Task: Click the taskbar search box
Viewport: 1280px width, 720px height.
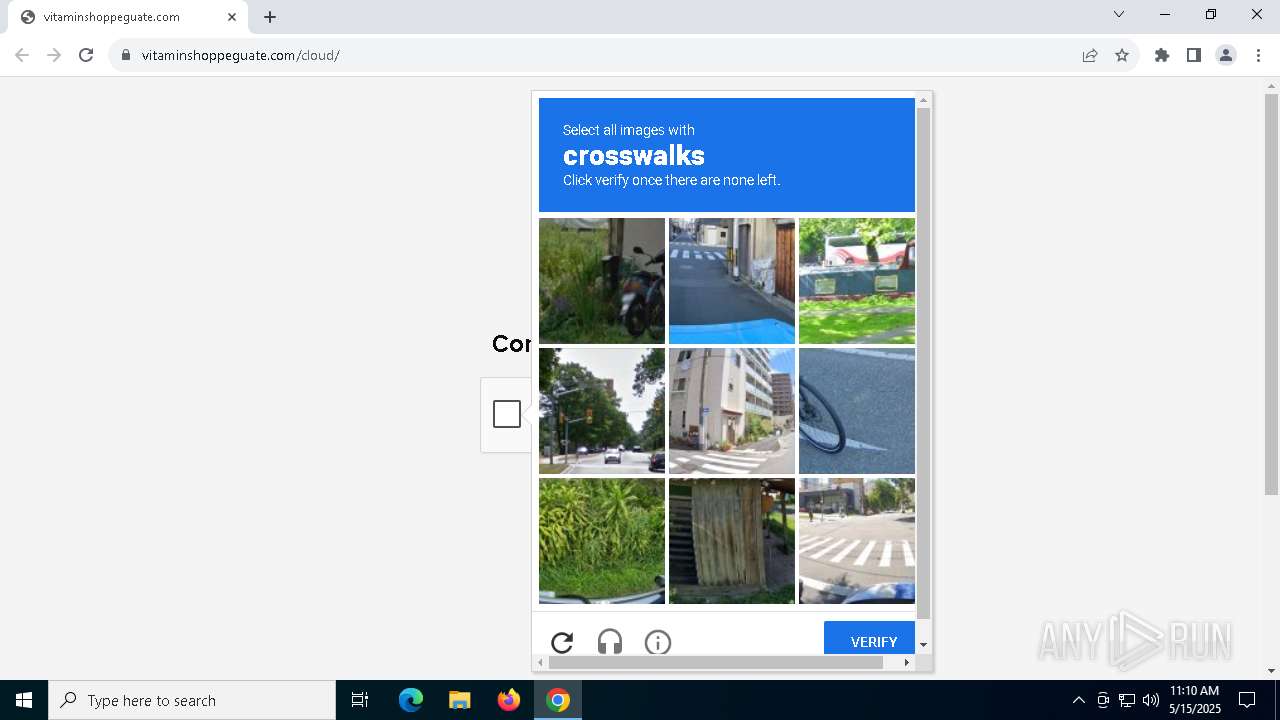Action: pos(192,700)
